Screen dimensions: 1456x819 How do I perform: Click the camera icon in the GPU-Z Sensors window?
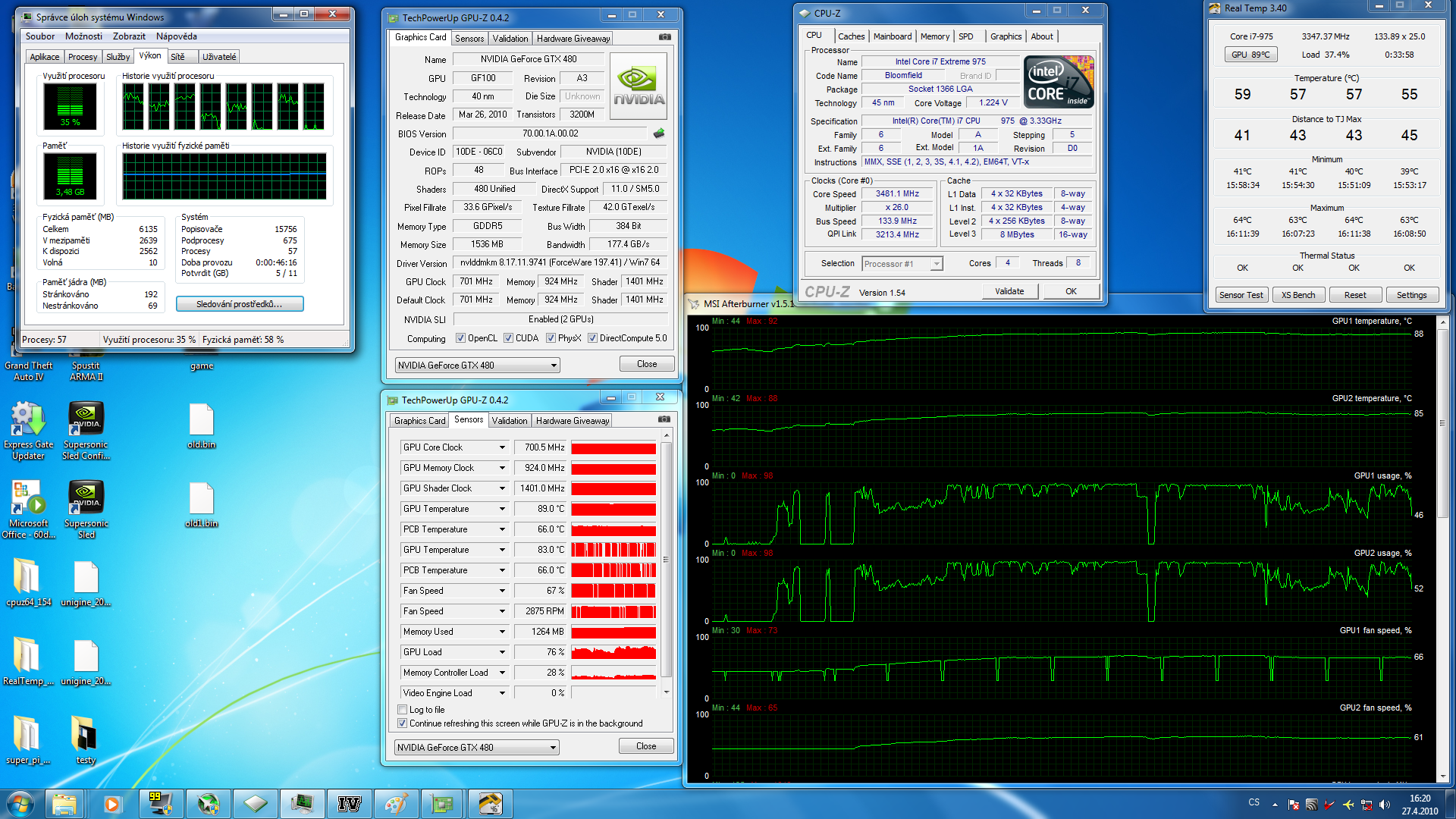(x=664, y=419)
